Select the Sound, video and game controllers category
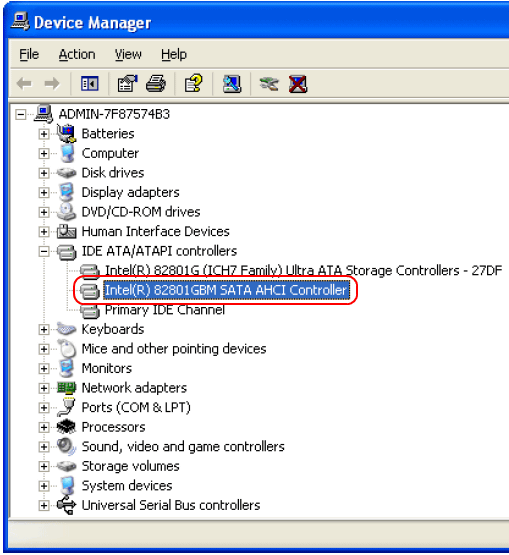The width and height of the screenshot is (509, 555). click(183, 447)
